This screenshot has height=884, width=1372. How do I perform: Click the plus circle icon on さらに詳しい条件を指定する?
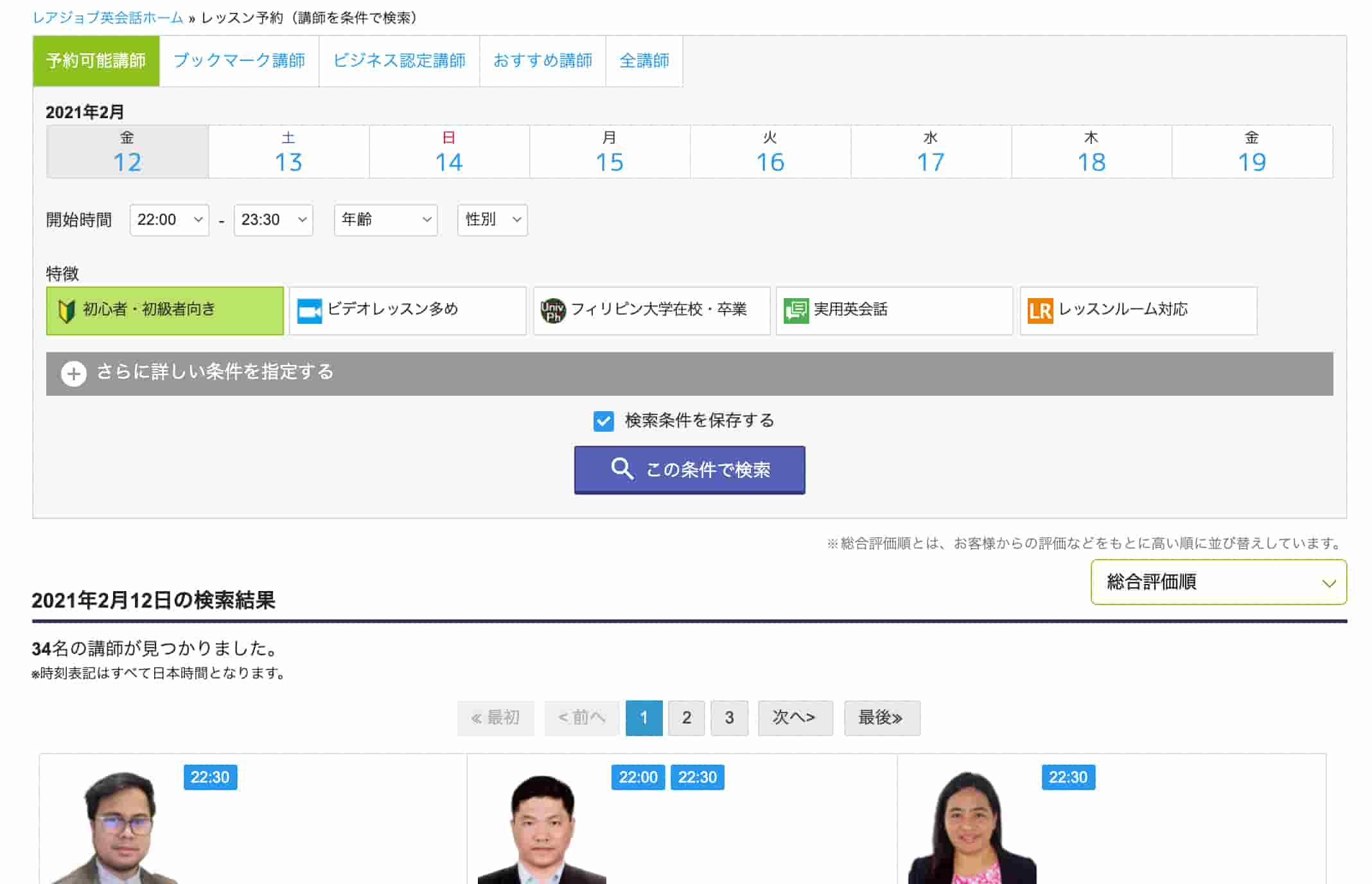coord(74,373)
